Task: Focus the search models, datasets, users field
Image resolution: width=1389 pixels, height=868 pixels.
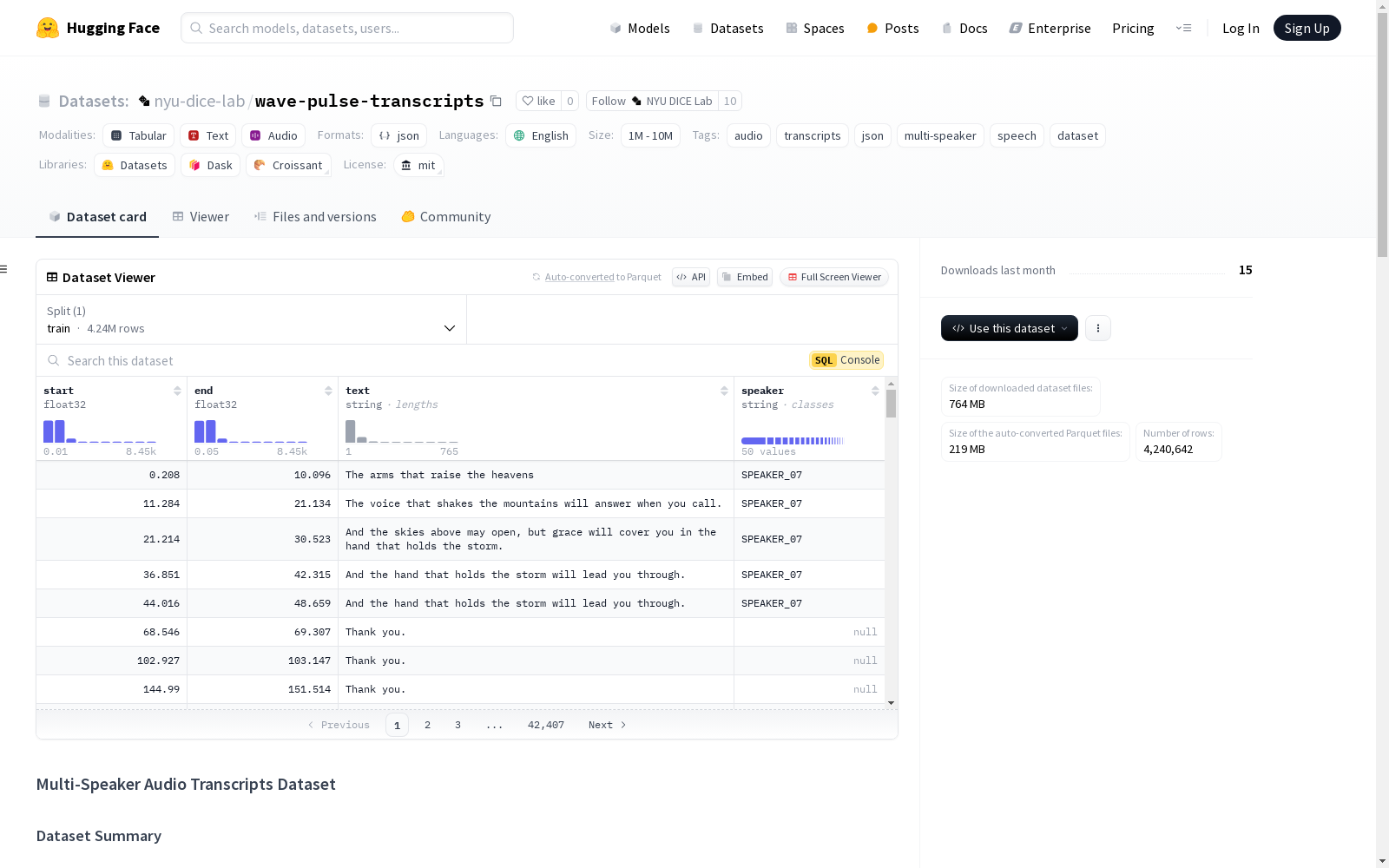Action: coord(347,28)
